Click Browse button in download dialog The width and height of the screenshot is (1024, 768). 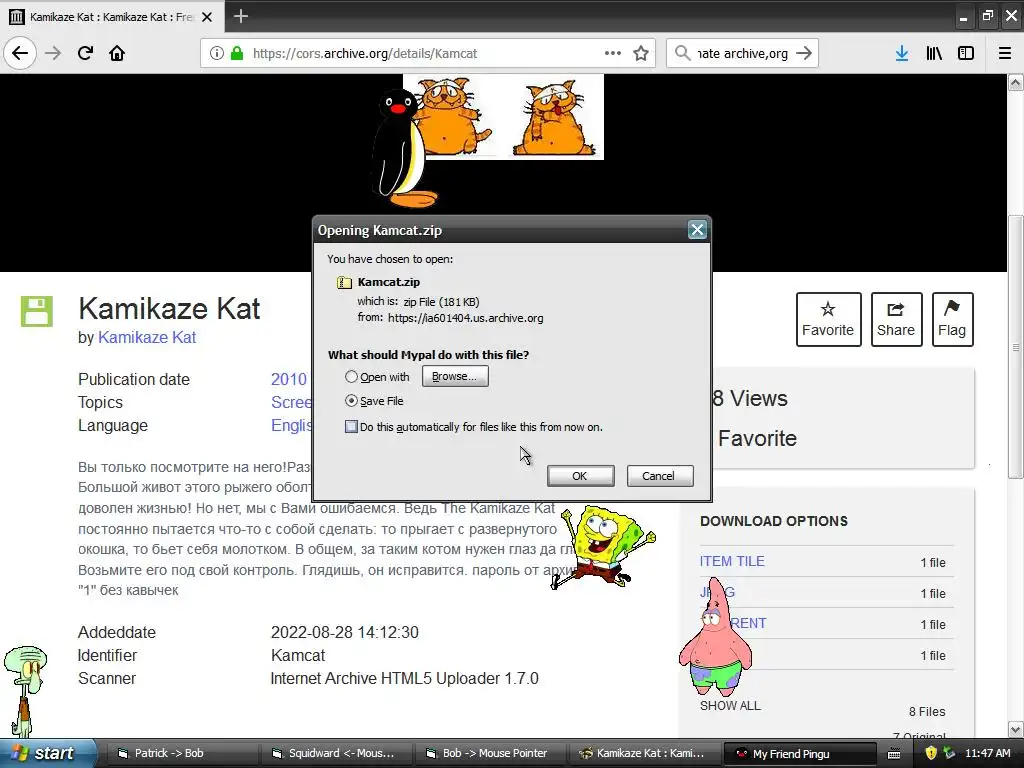tap(455, 376)
